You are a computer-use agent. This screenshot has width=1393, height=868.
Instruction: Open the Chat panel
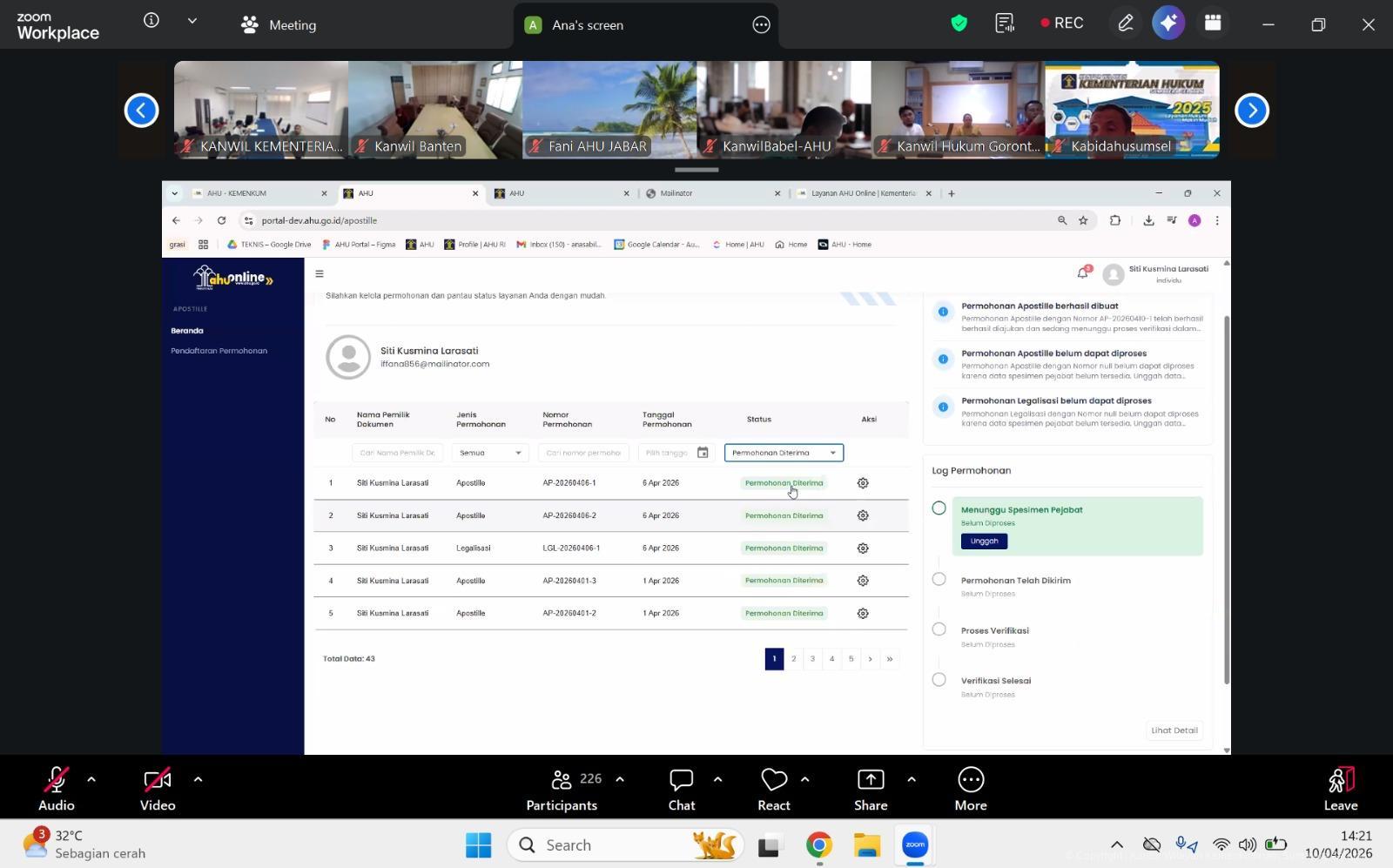pos(681,789)
